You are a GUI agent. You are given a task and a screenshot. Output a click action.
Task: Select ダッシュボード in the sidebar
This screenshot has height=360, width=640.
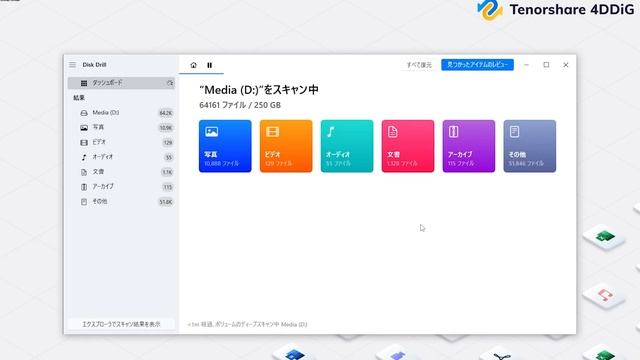tap(121, 83)
